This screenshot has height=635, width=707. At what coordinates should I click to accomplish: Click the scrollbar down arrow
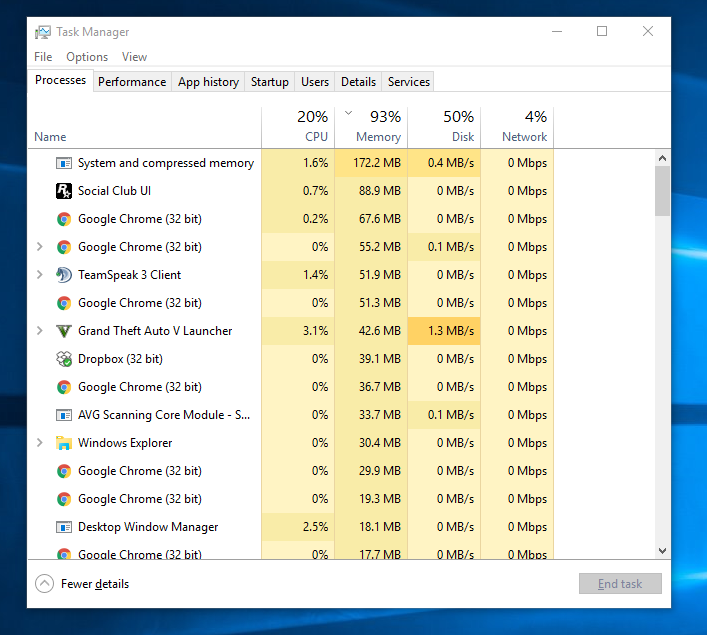(x=662, y=551)
